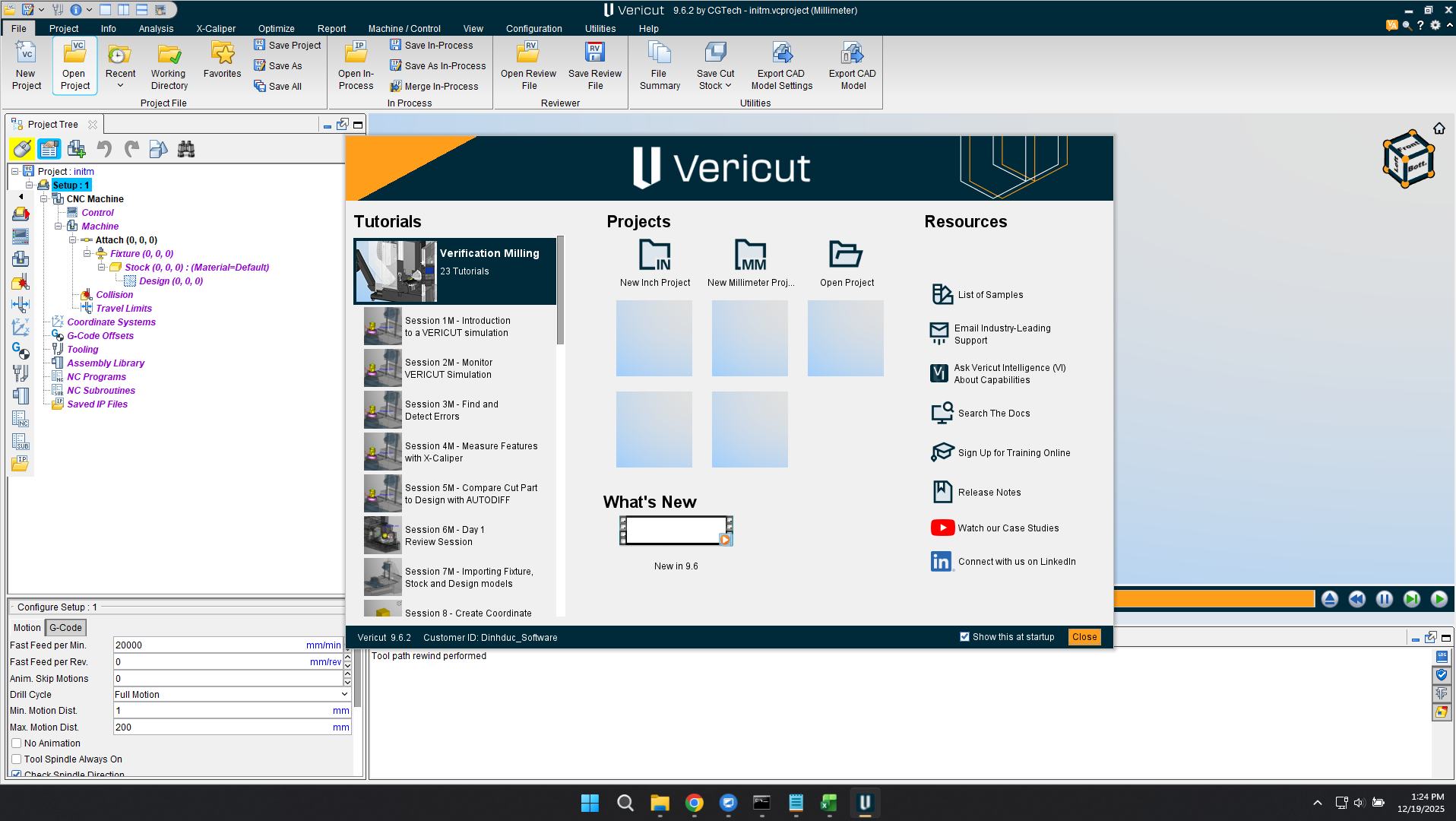Click Export CAD Model icon
This screenshot has height=821, width=1456.
point(852,65)
